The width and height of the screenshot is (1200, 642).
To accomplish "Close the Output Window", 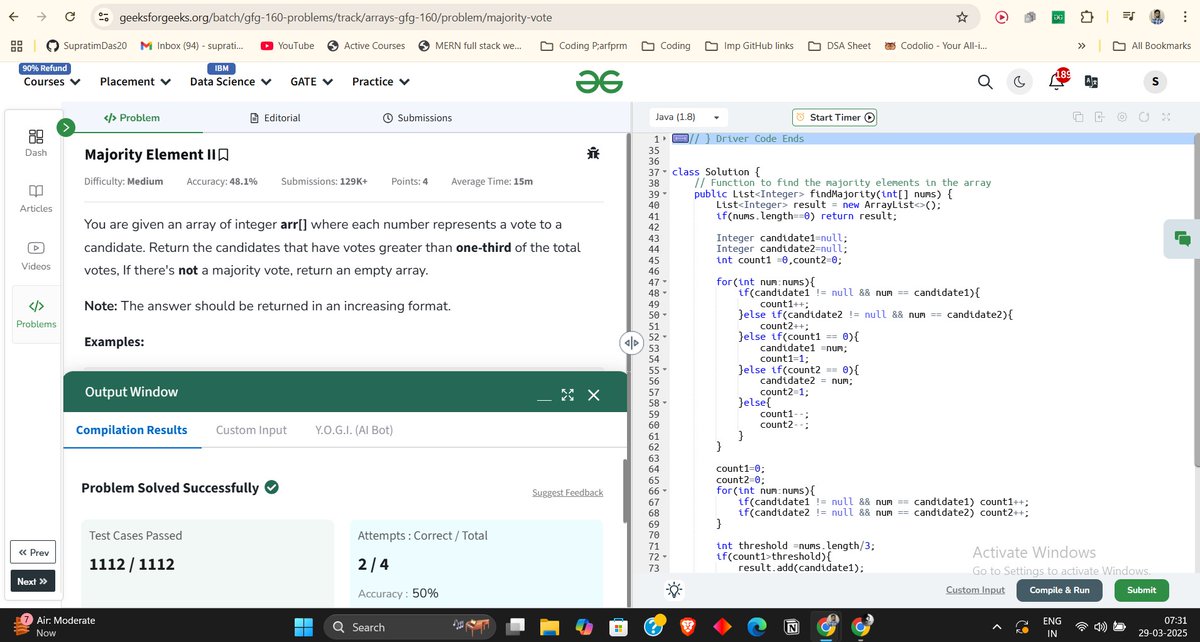I will coord(594,395).
